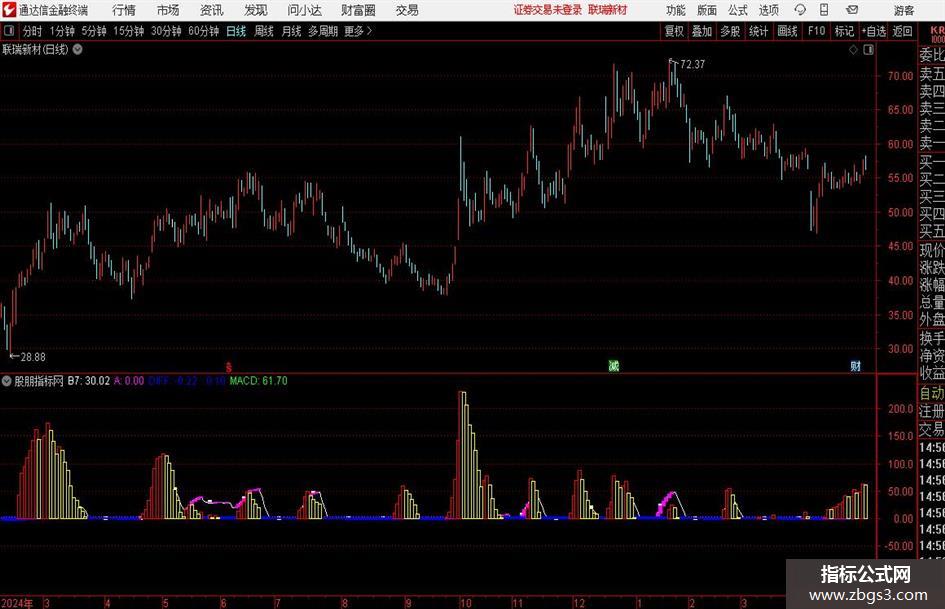This screenshot has width=945, height=609.
Task: Click the 28.88 low price label
Action: tap(33, 357)
